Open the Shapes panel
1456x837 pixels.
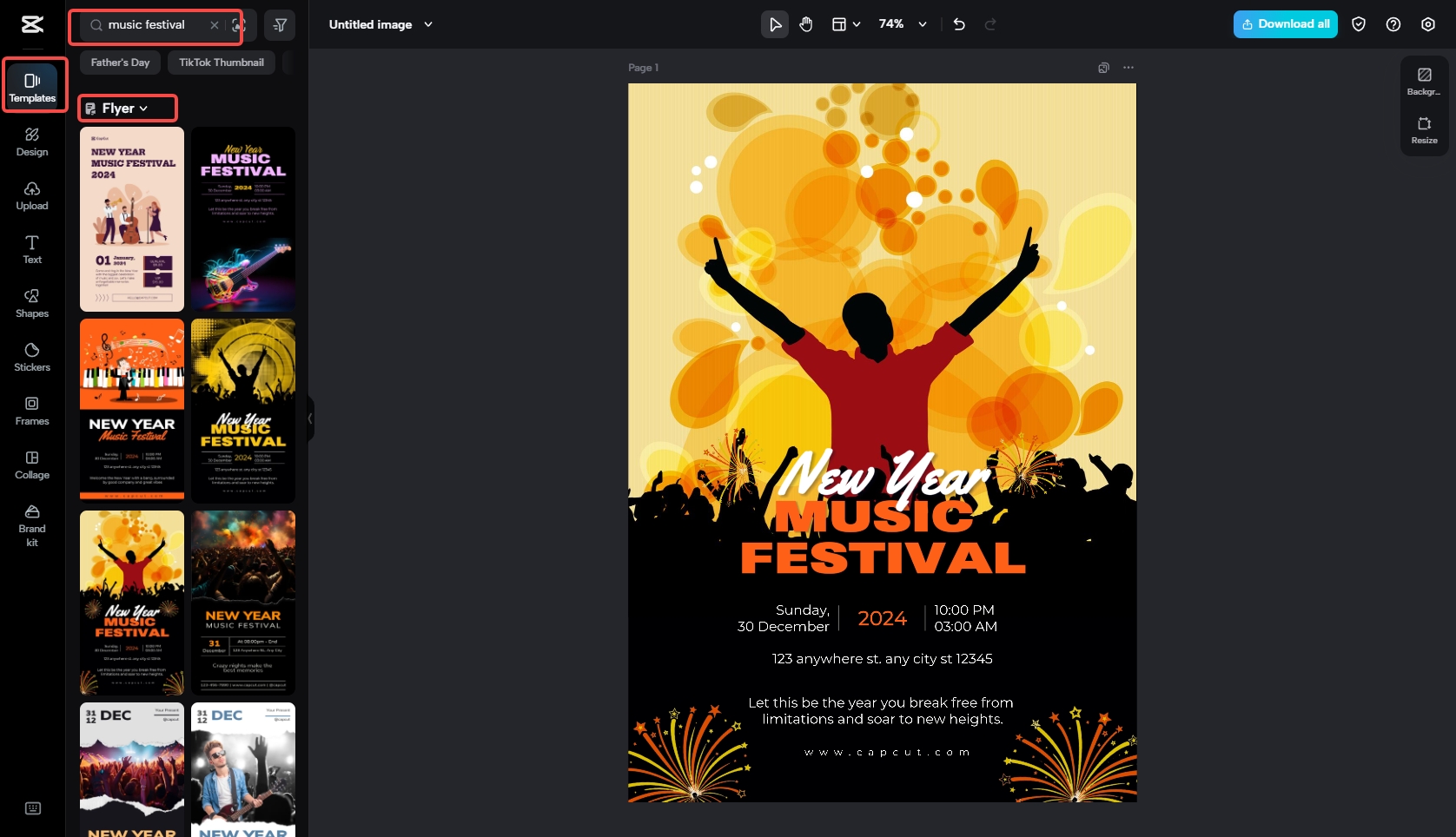pyautogui.click(x=31, y=303)
